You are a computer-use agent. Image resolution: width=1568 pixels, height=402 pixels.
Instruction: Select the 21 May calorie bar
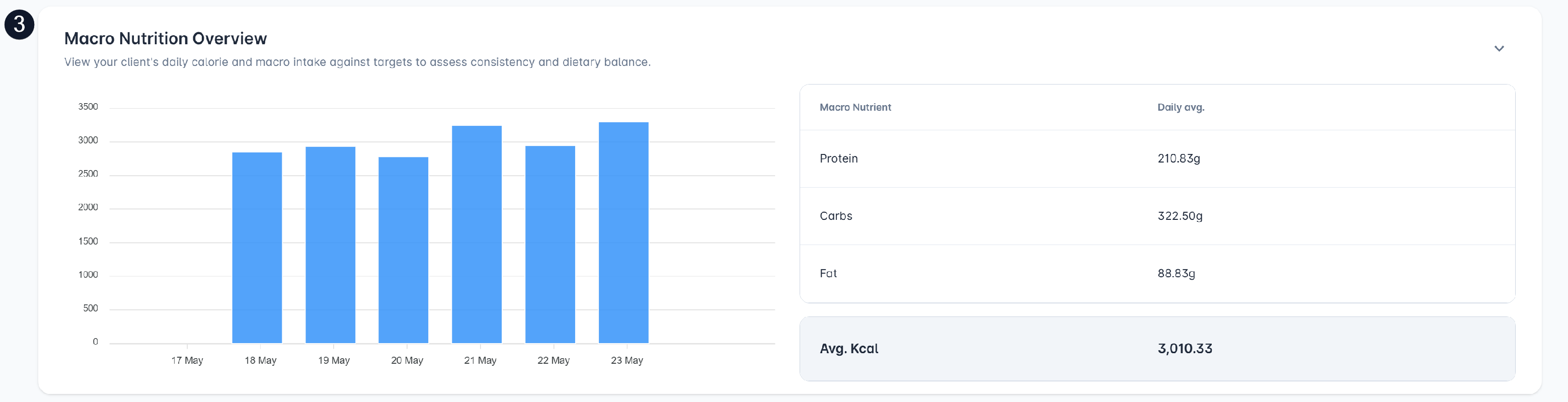pyautogui.click(x=477, y=234)
